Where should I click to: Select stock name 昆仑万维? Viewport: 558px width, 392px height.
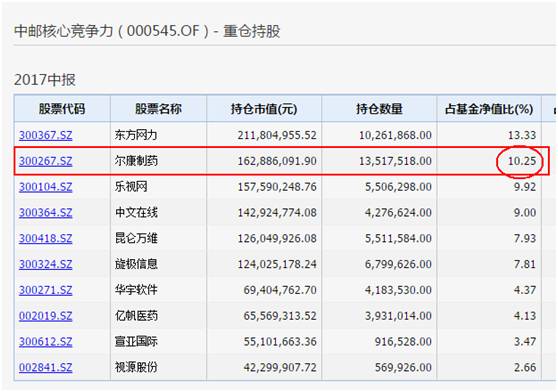(136, 238)
